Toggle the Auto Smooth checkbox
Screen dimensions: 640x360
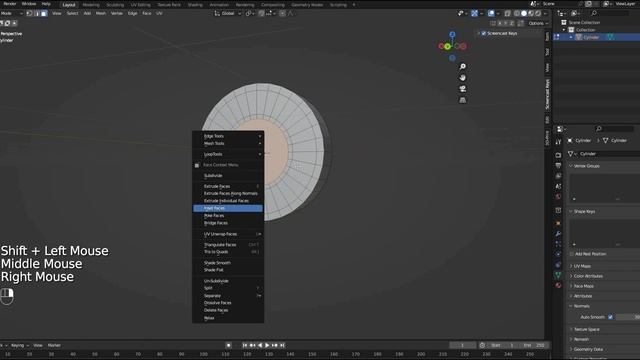point(611,317)
